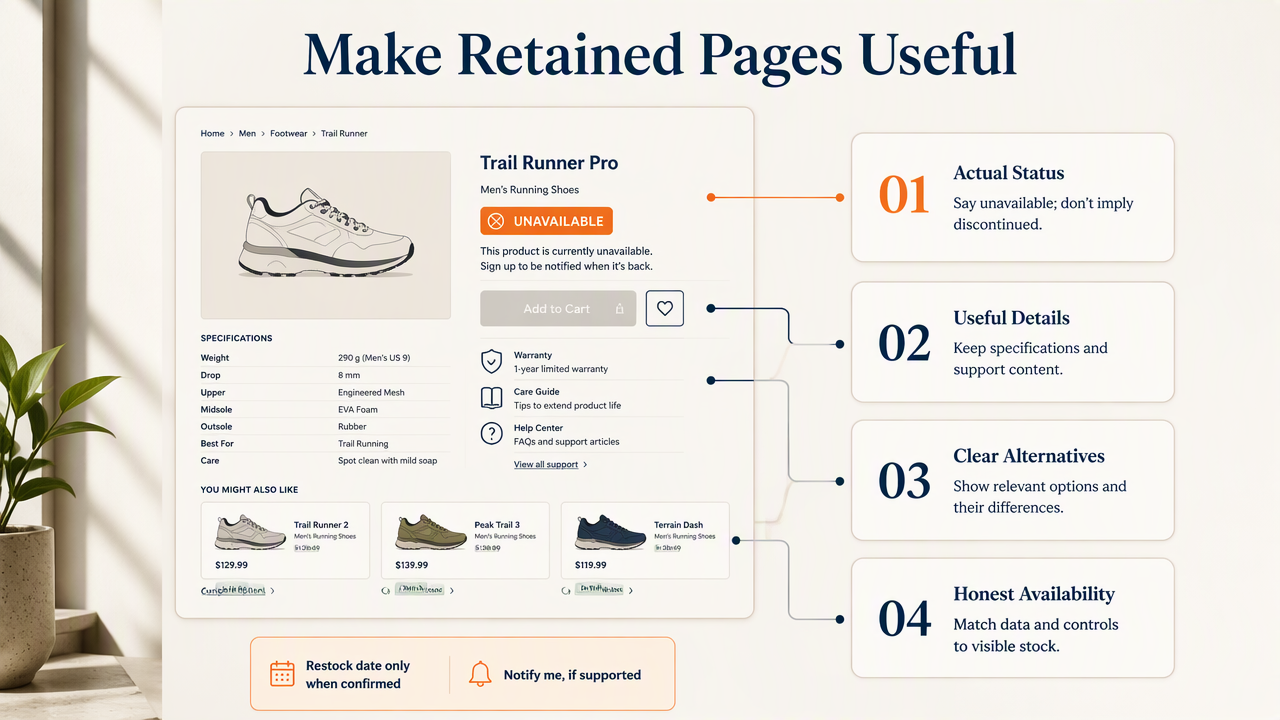Click the "1-year limited warranty" text
Screen dimensions: 1280x720
point(561,369)
